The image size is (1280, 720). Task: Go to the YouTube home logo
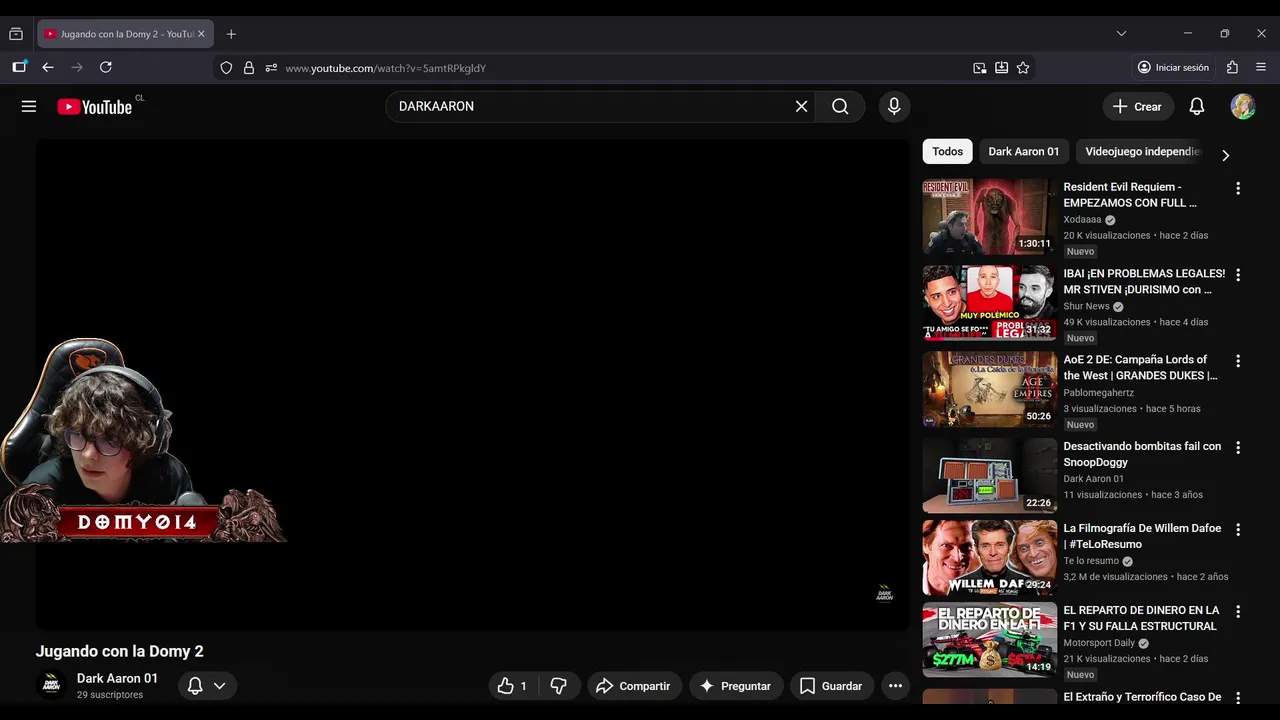(95, 106)
